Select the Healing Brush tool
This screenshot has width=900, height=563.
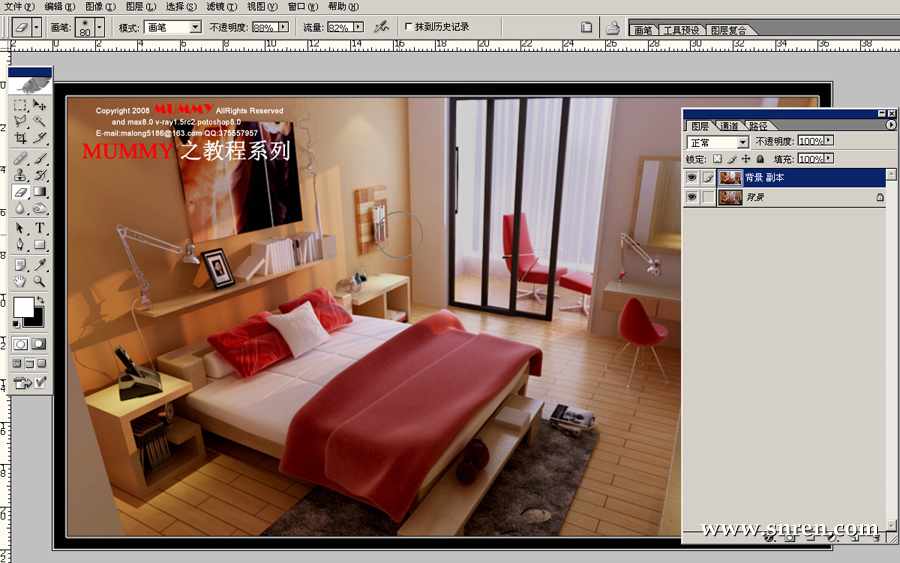21,159
